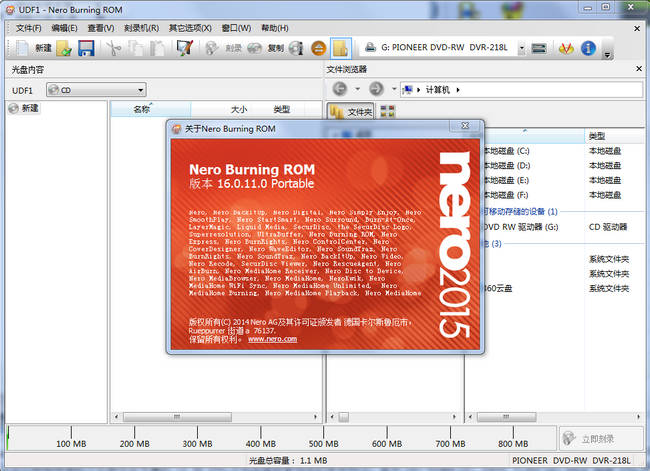Open the recorder selection dropdown arrow
This screenshot has height=471, width=650.
click(522, 48)
